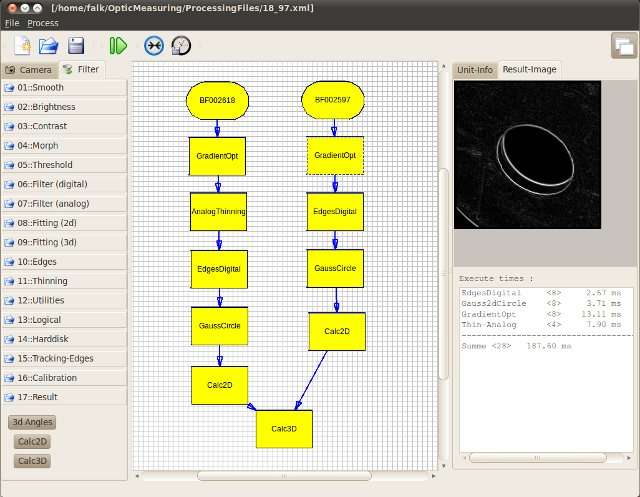Switch to the Unit-Info tab

point(475,70)
